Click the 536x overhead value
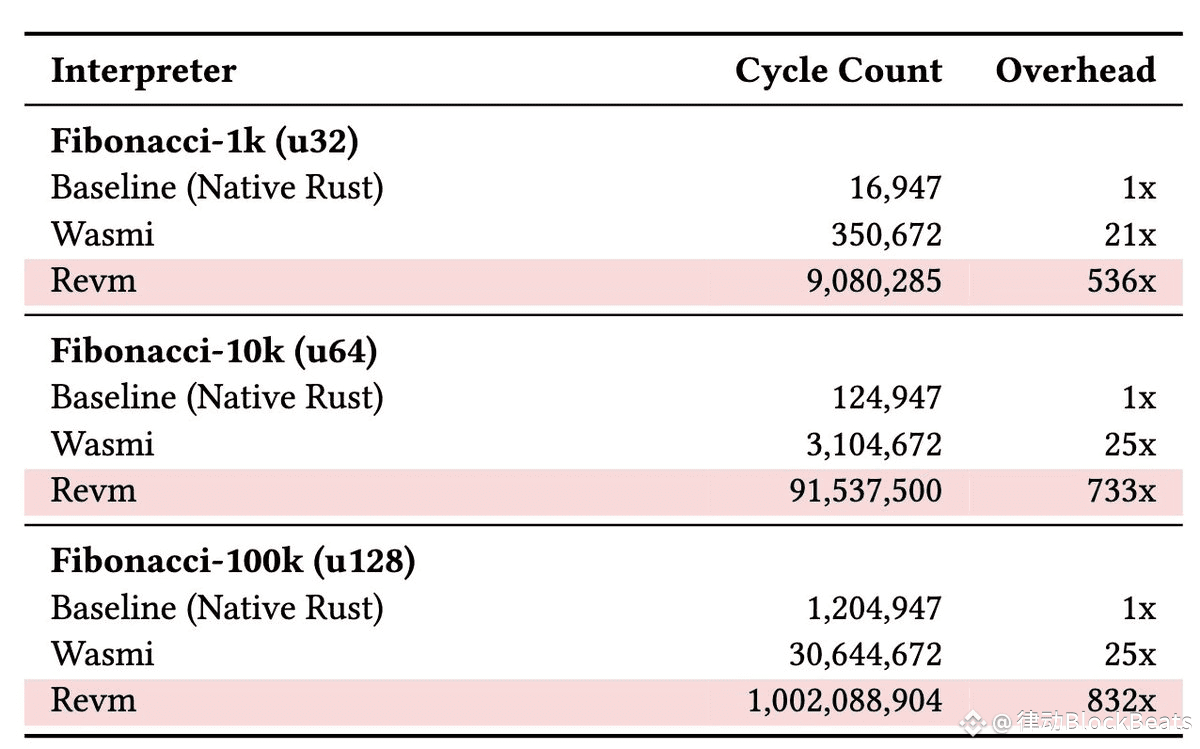 (1121, 281)
